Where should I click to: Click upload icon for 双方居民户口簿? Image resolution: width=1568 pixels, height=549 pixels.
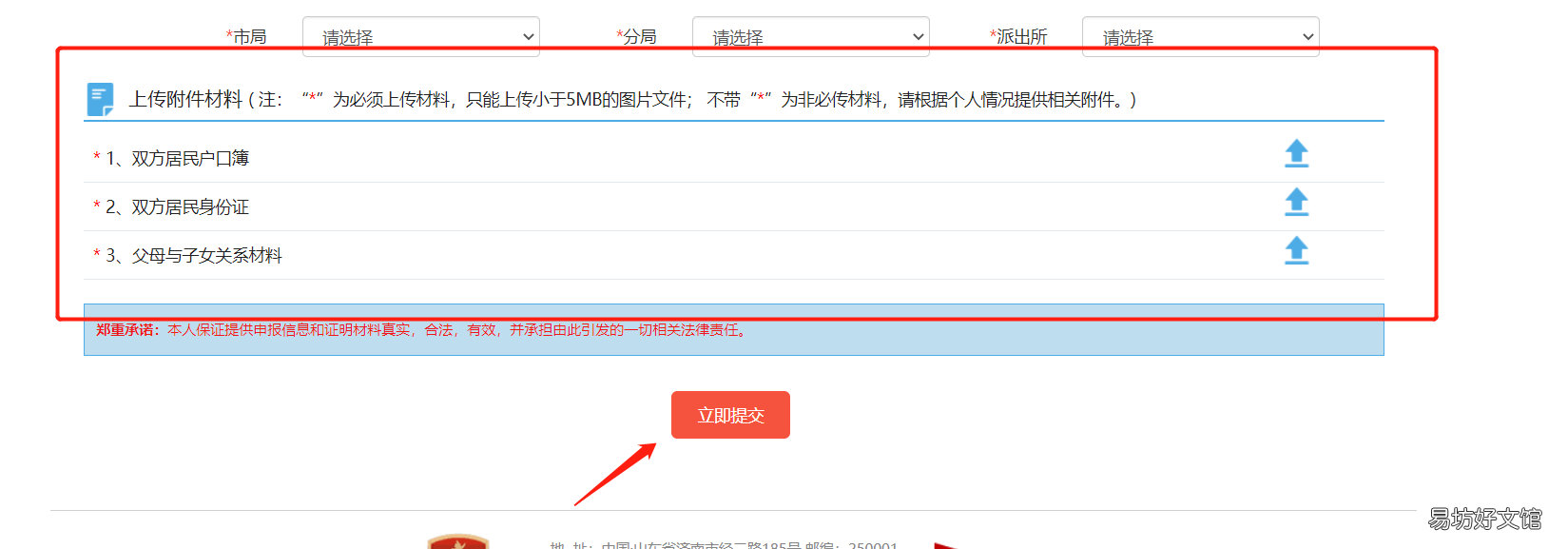point(1296,153)
